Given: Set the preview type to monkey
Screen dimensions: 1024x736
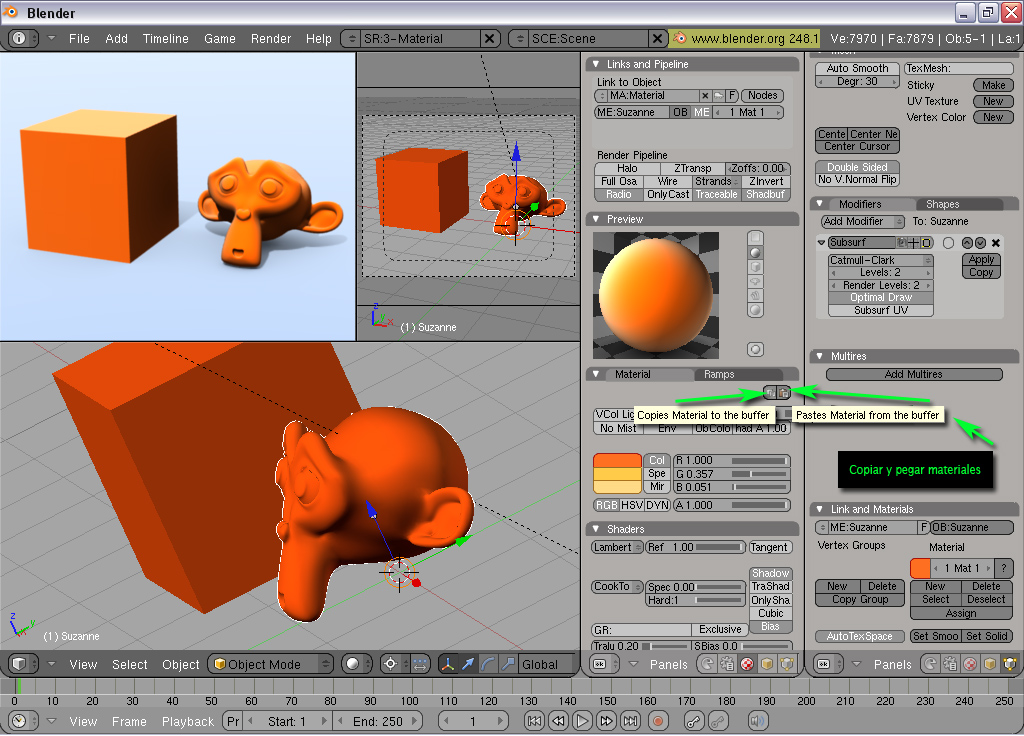Looking at the screenshot, I should (x=755, y=281).
